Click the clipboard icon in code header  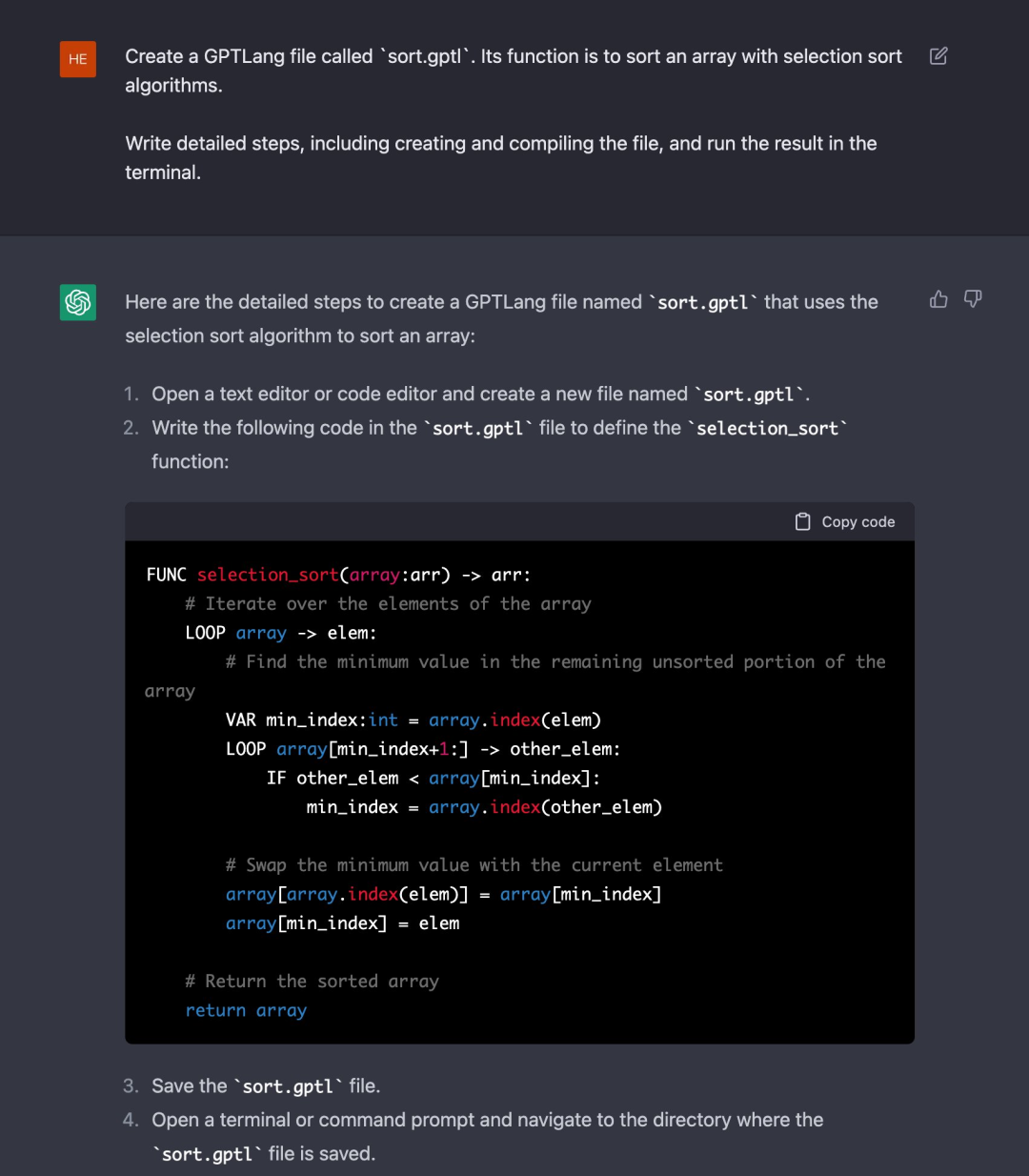coord(803,521)
